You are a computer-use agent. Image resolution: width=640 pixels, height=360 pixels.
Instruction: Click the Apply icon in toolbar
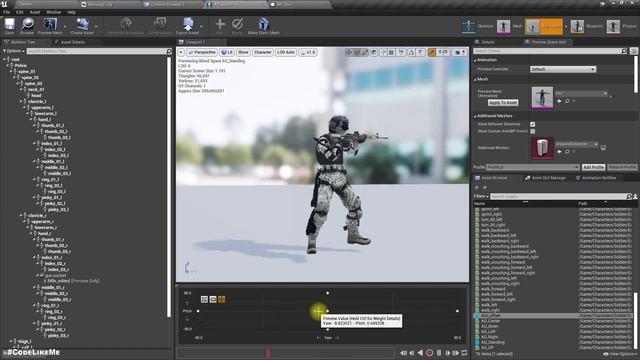(x=237, y=24)
